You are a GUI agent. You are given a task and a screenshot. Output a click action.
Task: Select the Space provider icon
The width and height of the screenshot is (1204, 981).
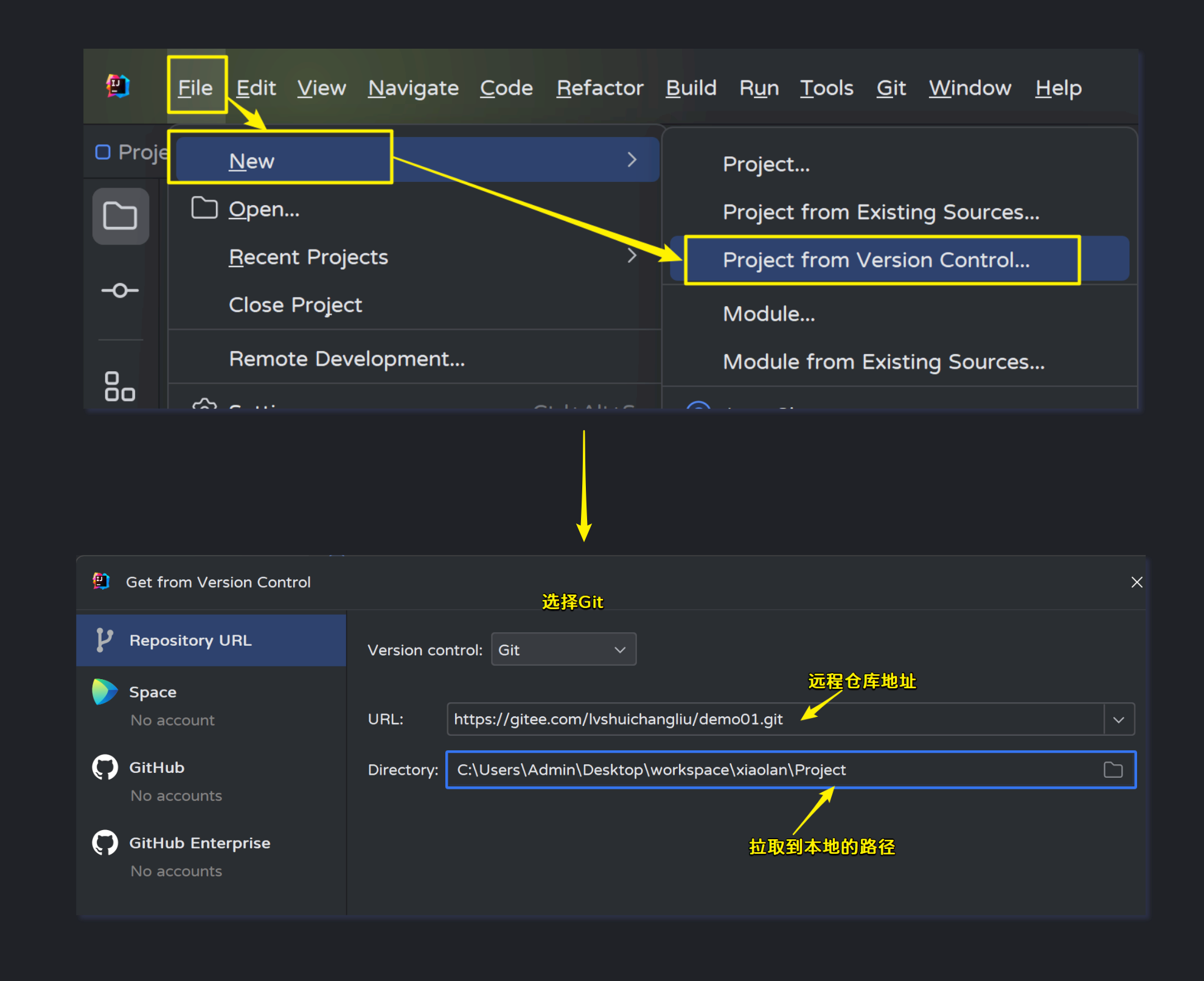104,692
